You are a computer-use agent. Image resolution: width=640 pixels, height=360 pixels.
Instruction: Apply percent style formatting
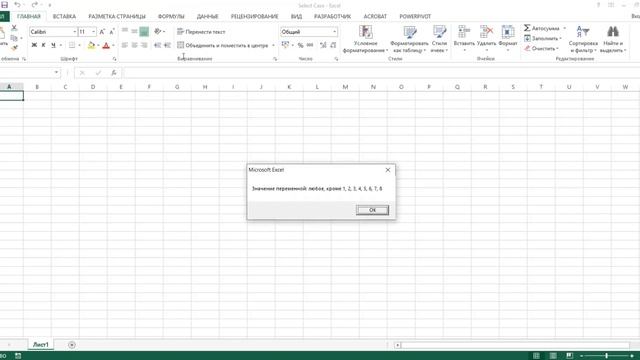[x=300, y=45]
